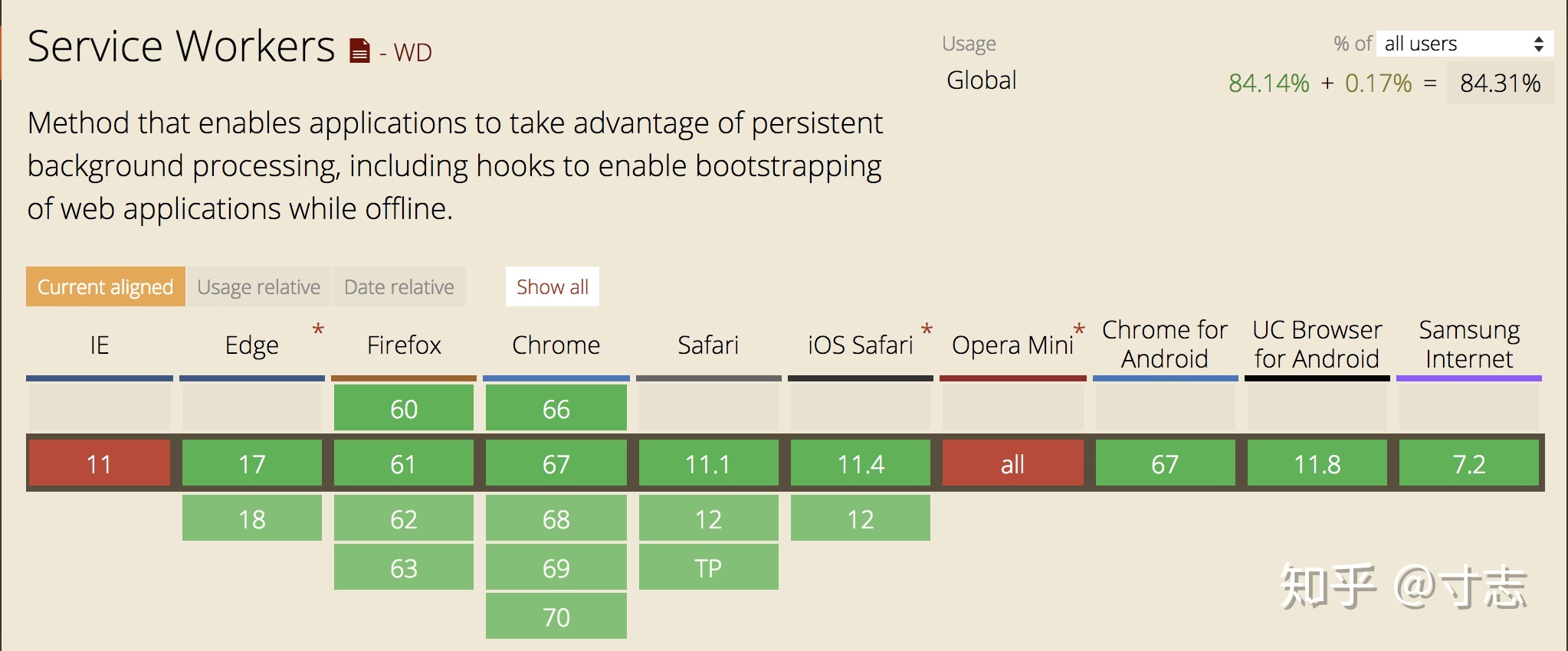Click the 84.31% total usage value
Viewport: 1568px width, 651px height.
click(1501, 83)
